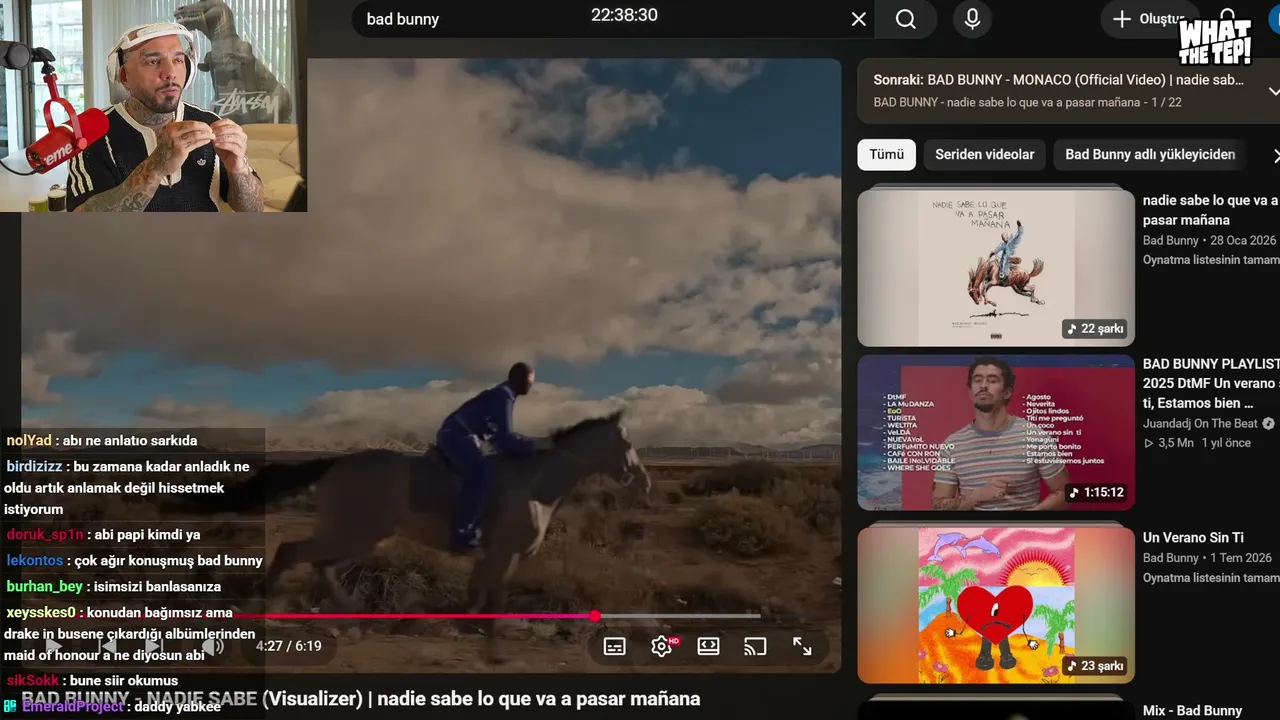Toggle subtitles on the video player

615,646
